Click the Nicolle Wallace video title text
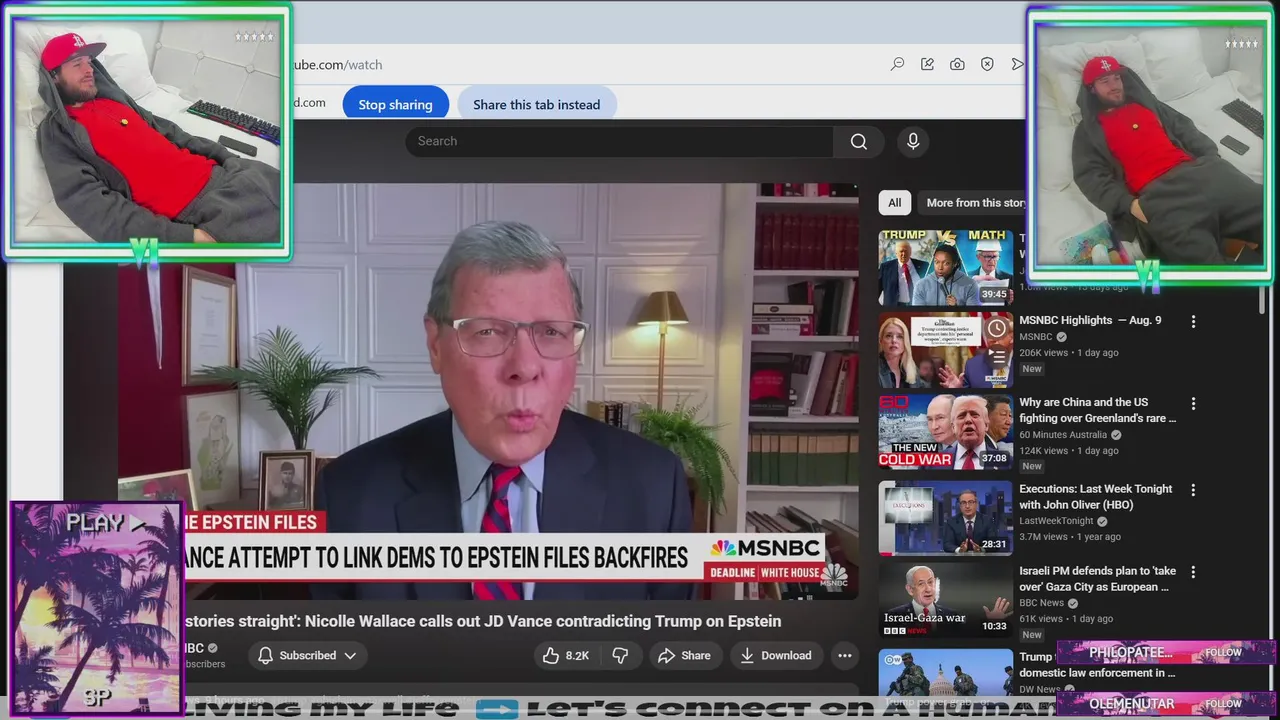The height and width of the screenshot is (720, 1280). pos(484,621)
